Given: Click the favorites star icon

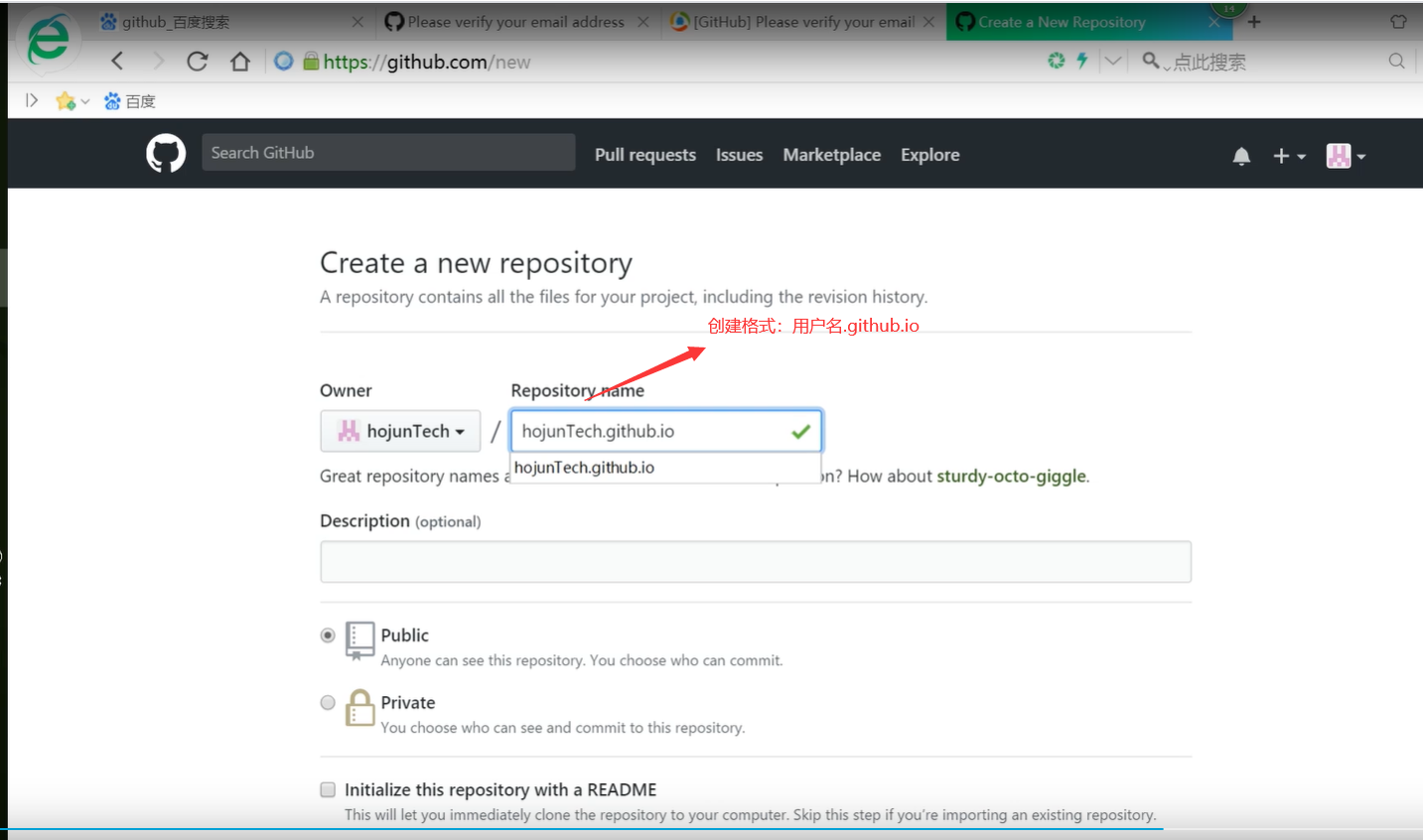Looking at the screenshot, I should (66, 101).
